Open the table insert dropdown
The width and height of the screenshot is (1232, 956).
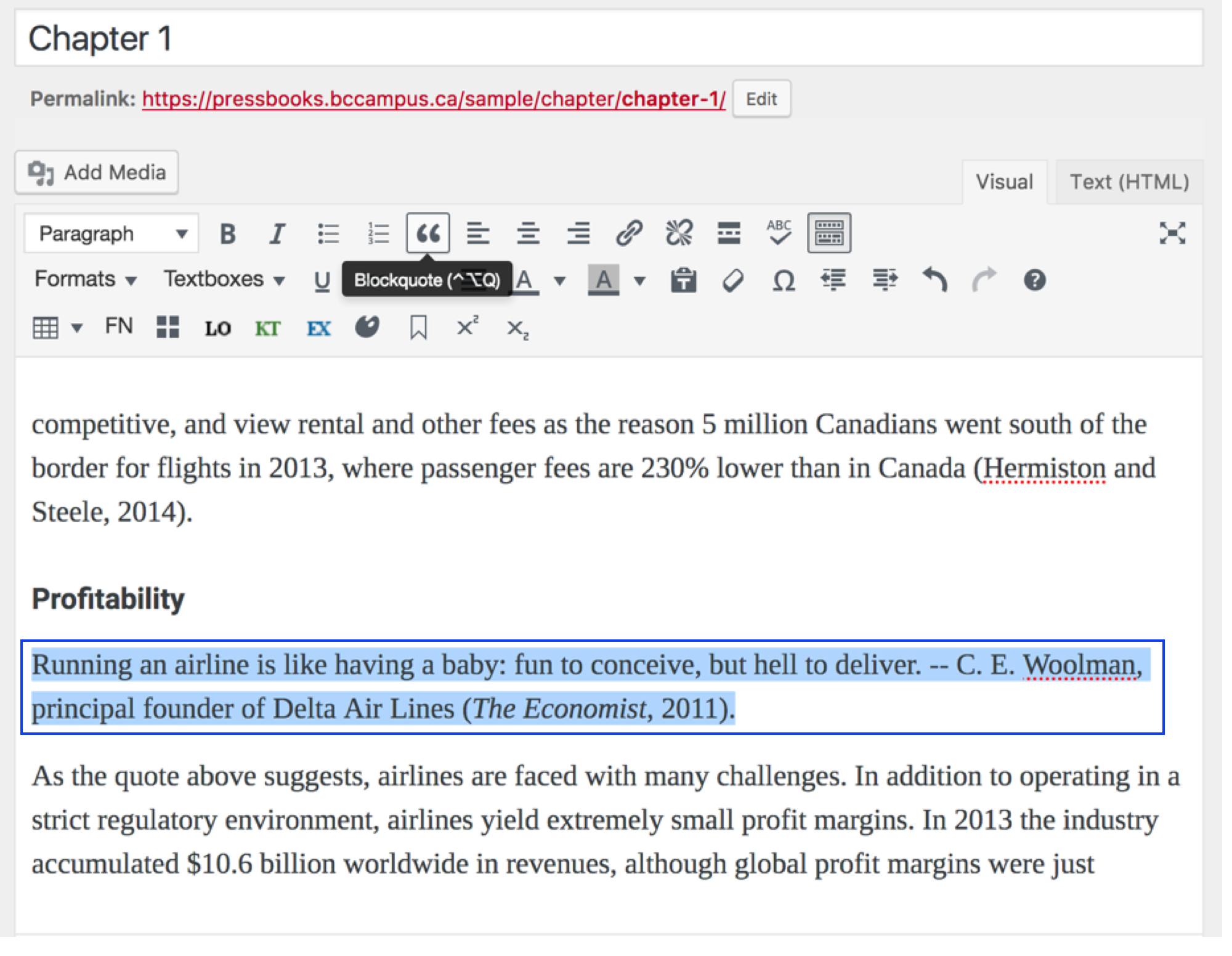tap(57, 328)
